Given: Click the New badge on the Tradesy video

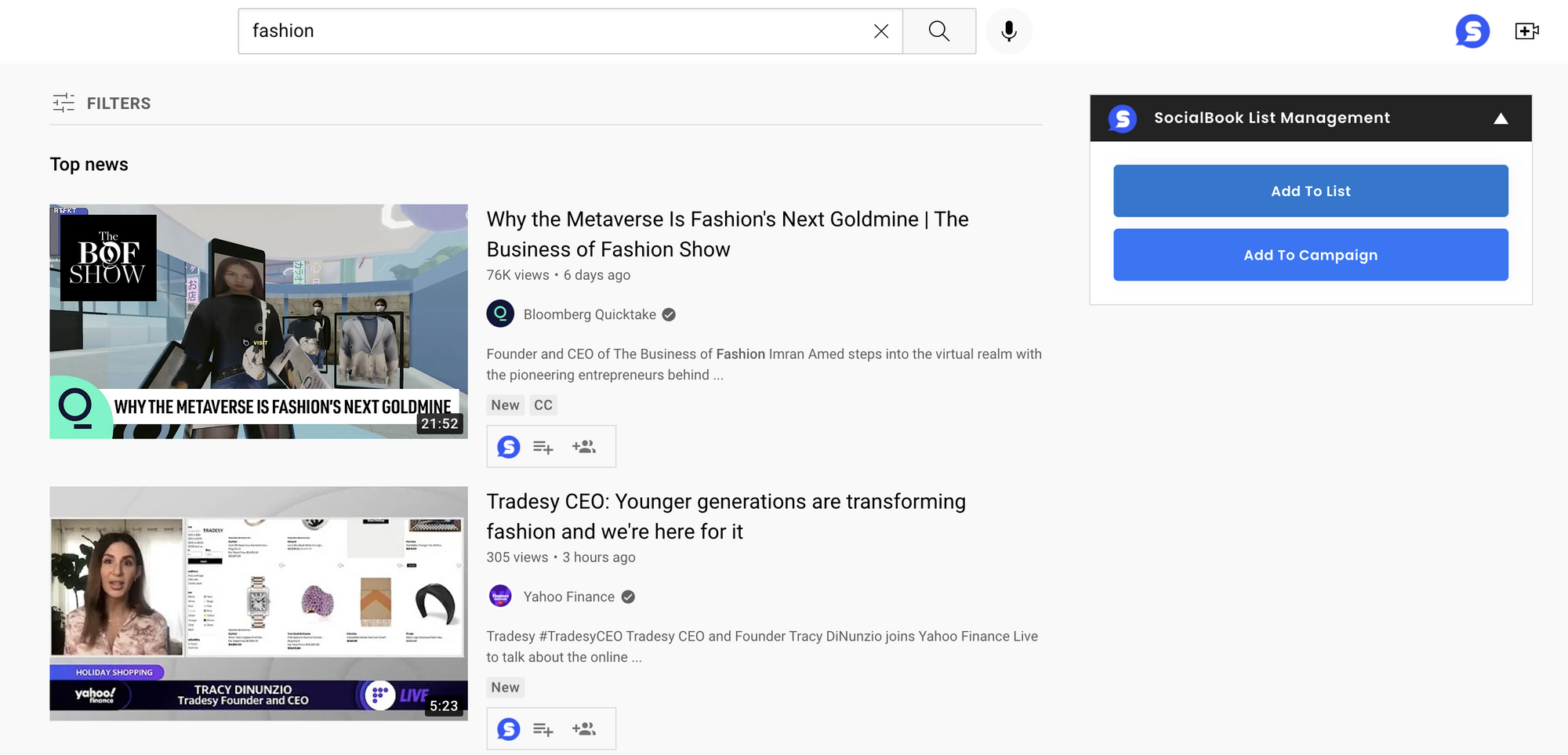Looking at the screenshot, I should [505, 688].
